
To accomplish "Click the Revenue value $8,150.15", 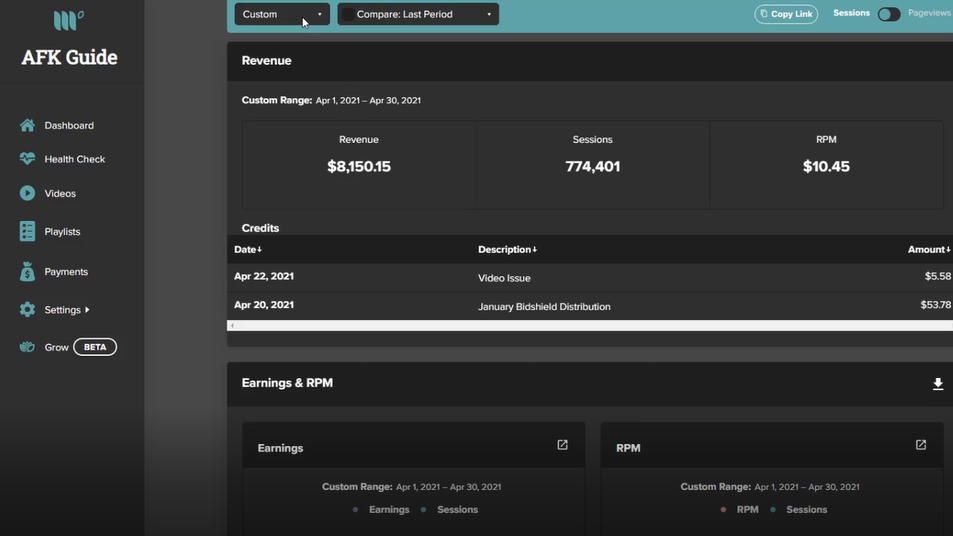I will [x=359, y=167].
